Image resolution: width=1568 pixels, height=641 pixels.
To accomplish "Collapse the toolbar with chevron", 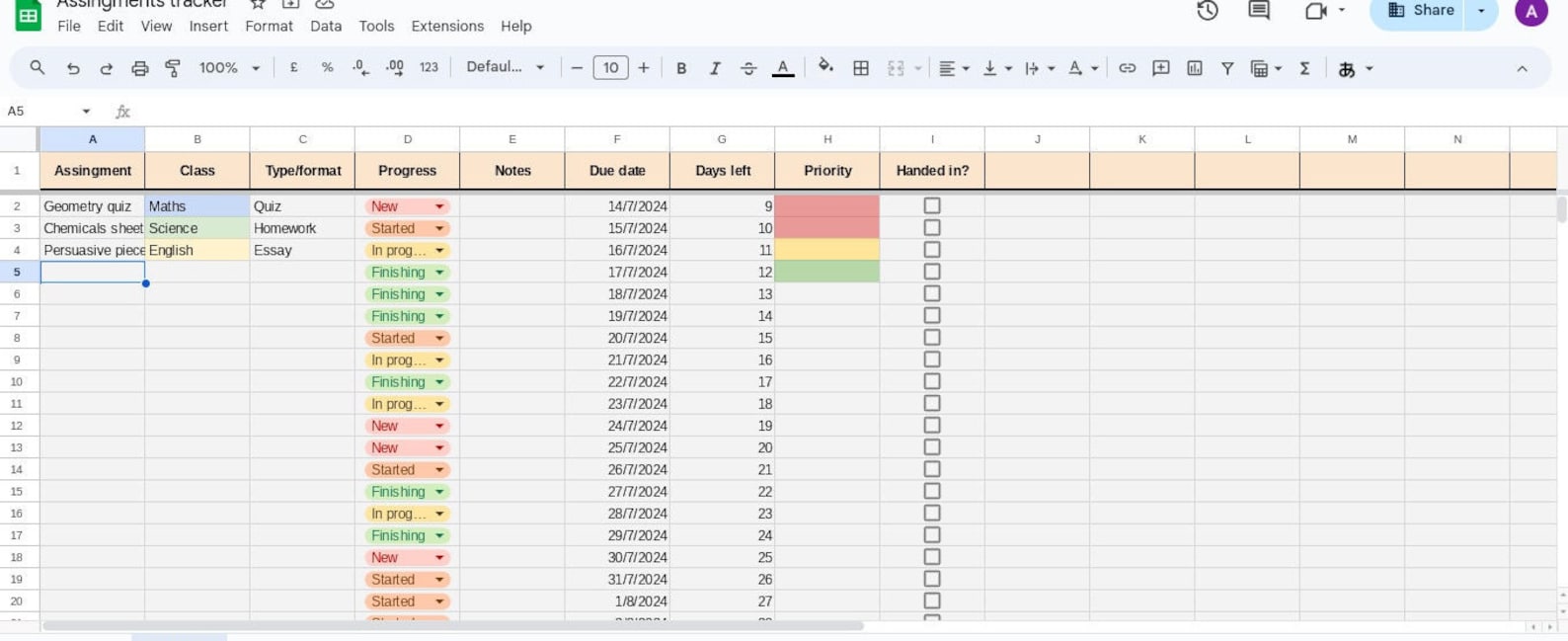I will [x=1522, y=68].
